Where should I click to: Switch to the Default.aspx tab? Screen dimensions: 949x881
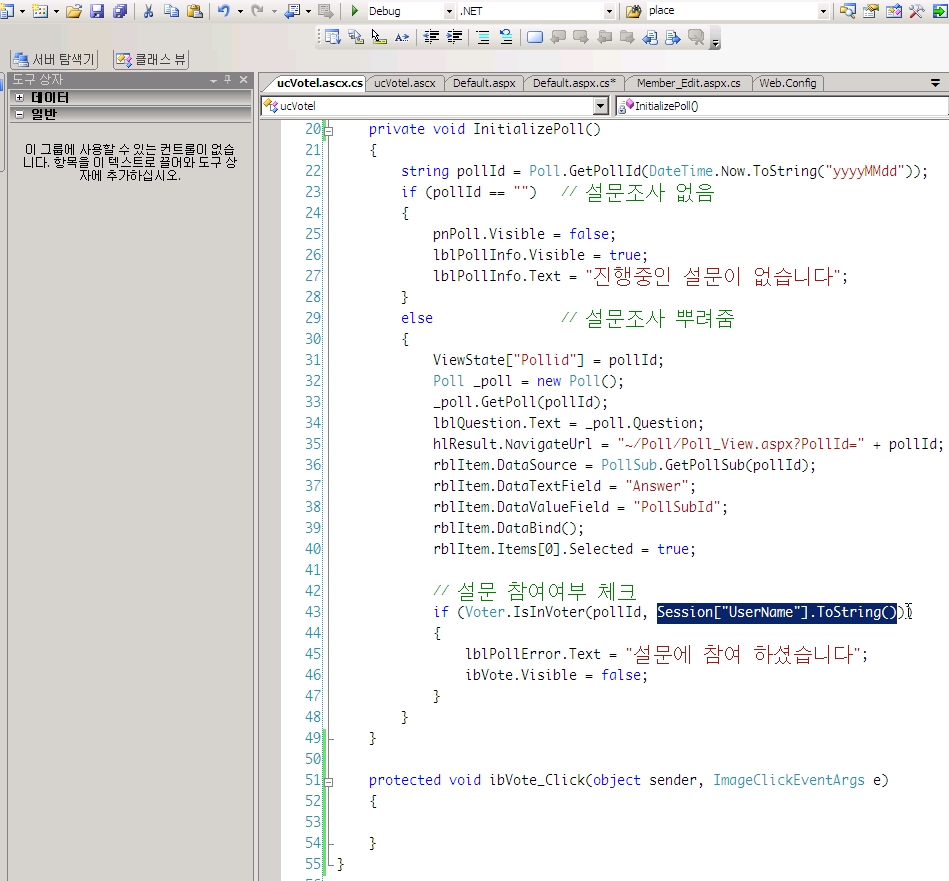(x=484, y=83)
